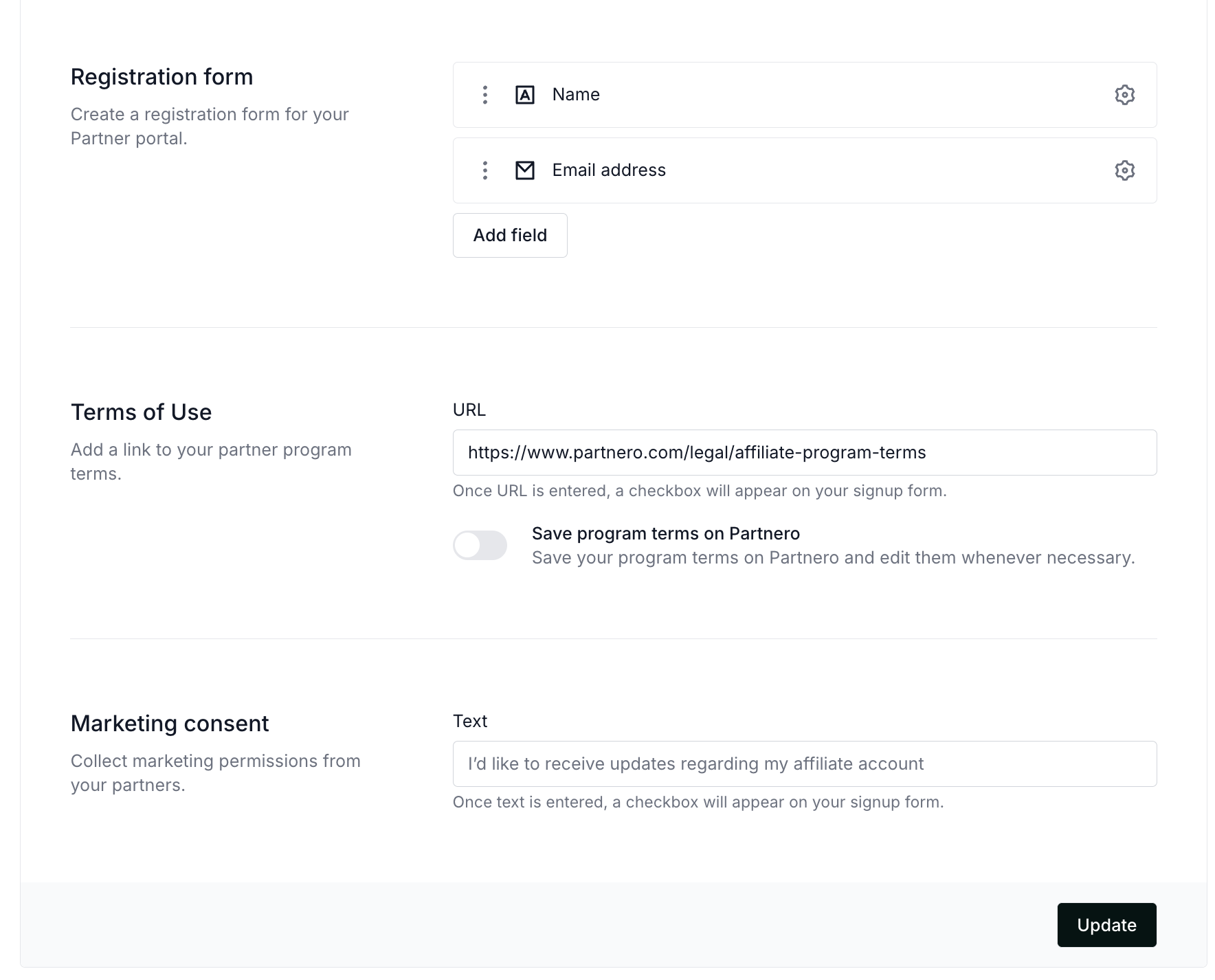Click the text-type icon beside Name
The height and width of the screenshot is (980, 1215).
[525, 95]
